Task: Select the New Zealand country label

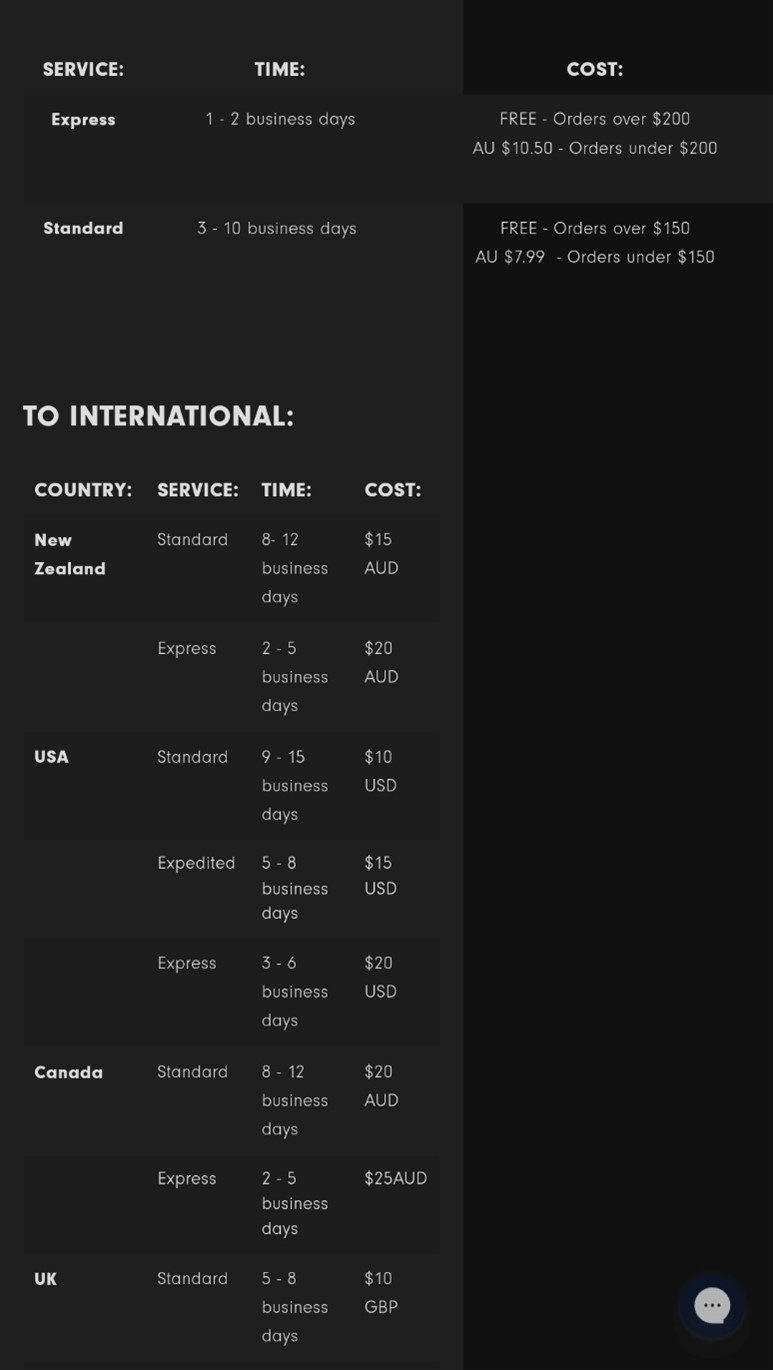Action: click(69, 554)
